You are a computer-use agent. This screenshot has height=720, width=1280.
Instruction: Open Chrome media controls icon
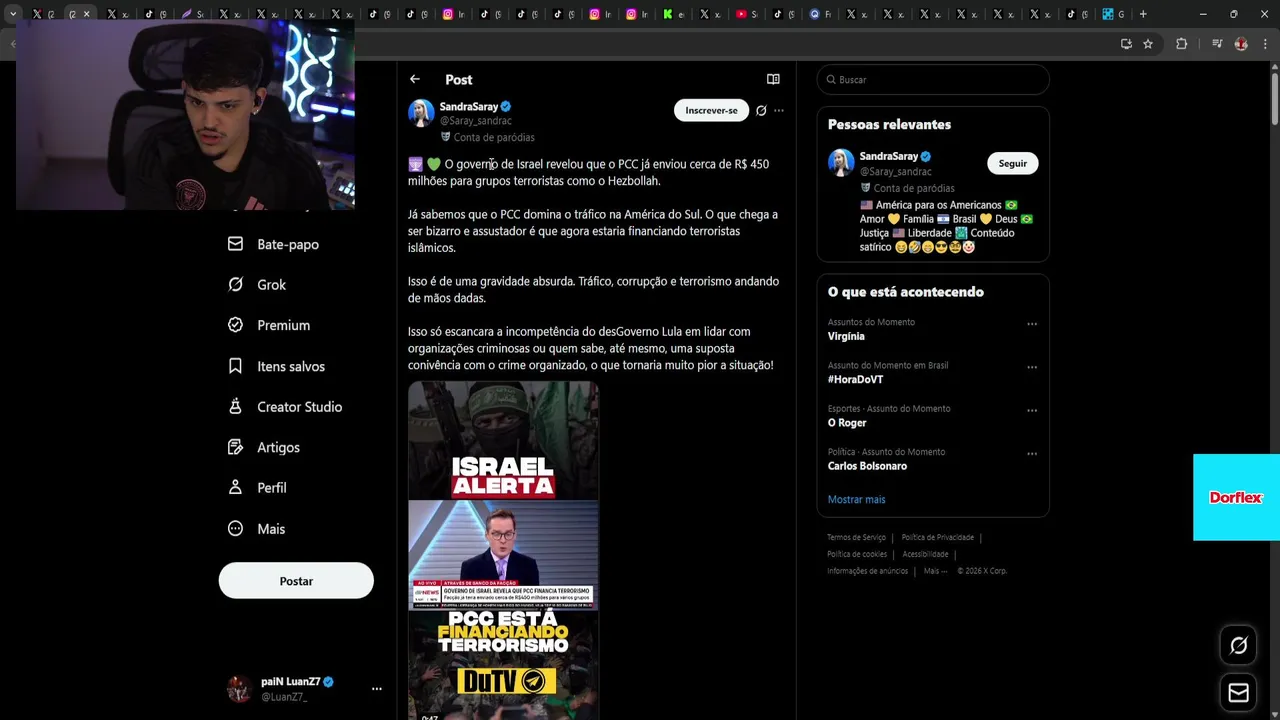pyautogui.click(x=1217, y=44)
